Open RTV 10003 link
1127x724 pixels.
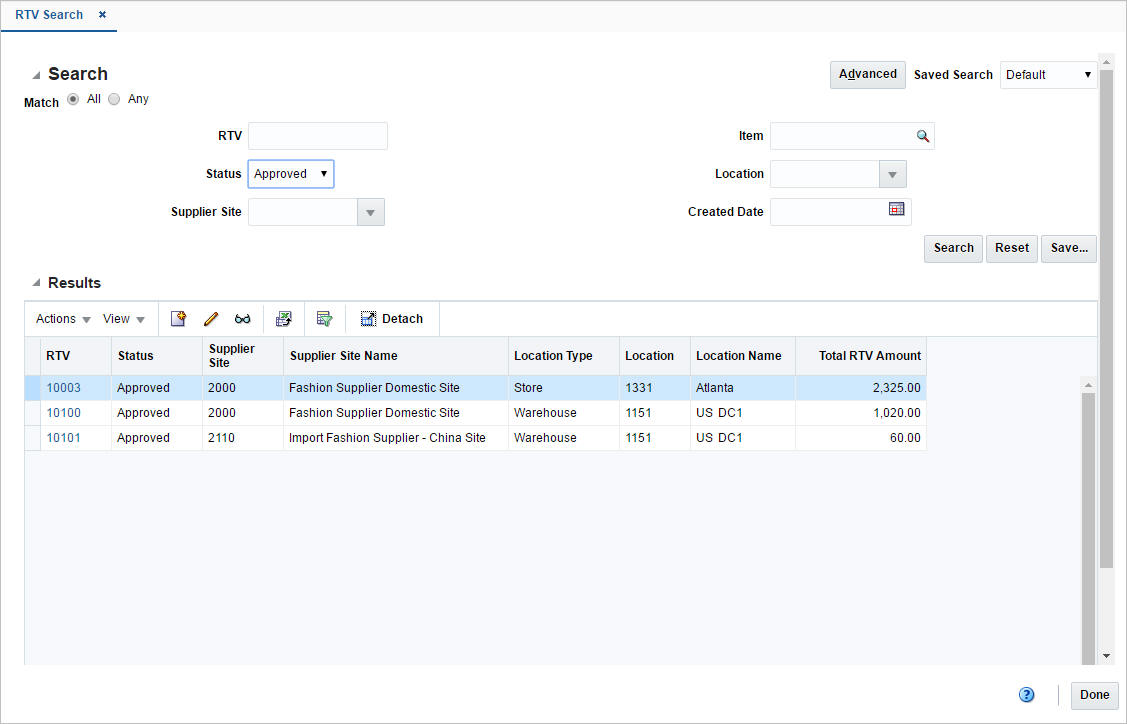64,388
